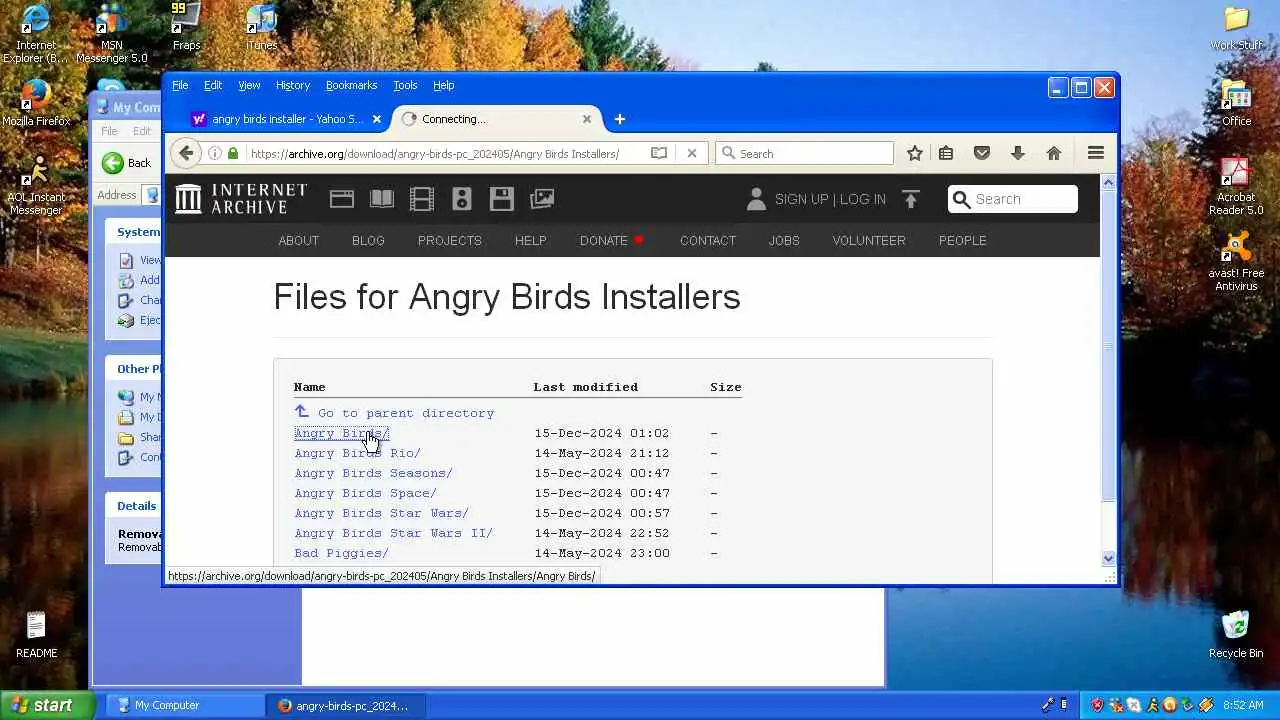Click the Internet Archive logo
The height and width of the screenshot is (720, 1280).
(241, 198)
